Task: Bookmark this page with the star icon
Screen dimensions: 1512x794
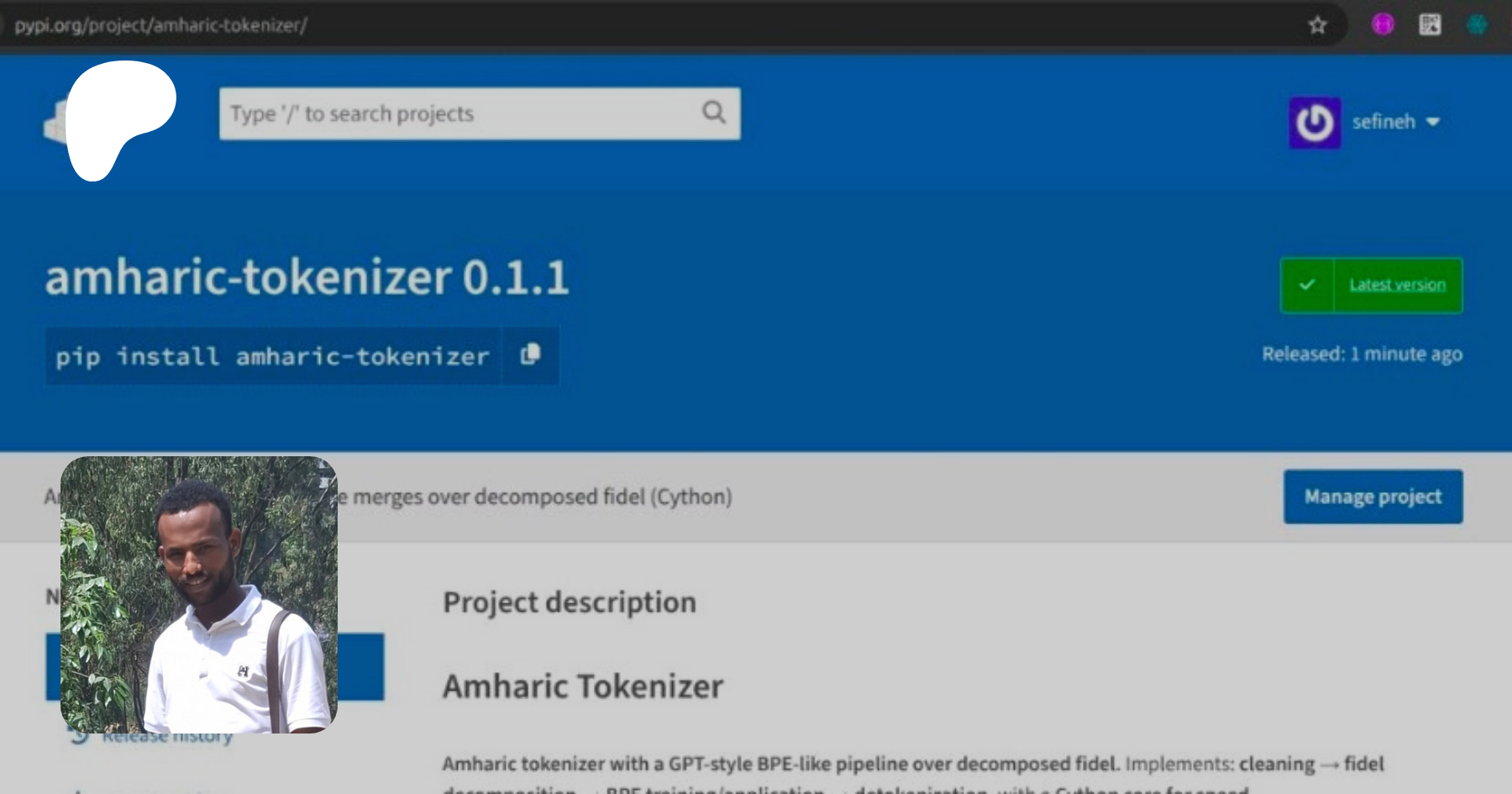Action: coord(1317,25)
